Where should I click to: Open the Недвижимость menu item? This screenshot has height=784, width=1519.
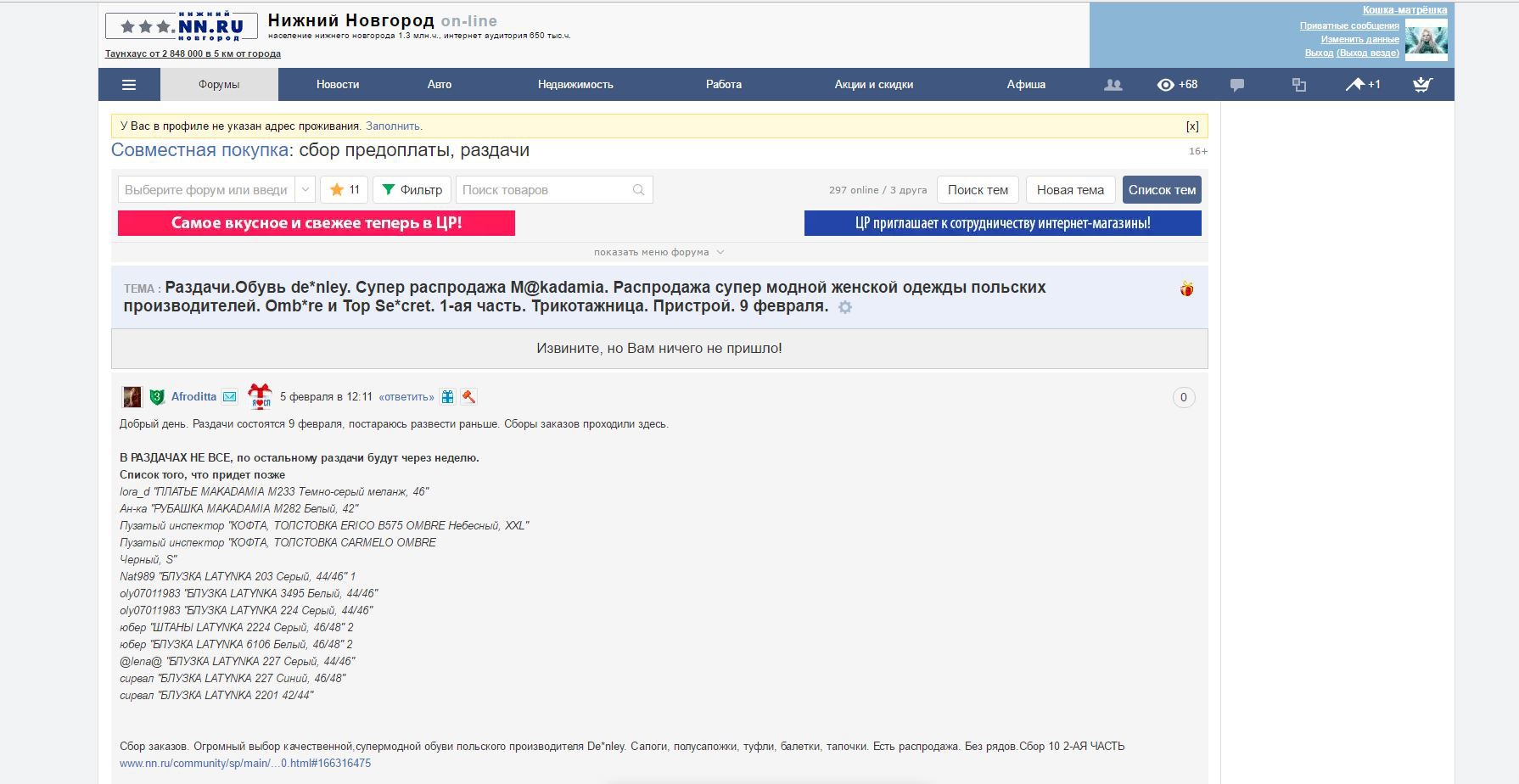coord(575,85)
